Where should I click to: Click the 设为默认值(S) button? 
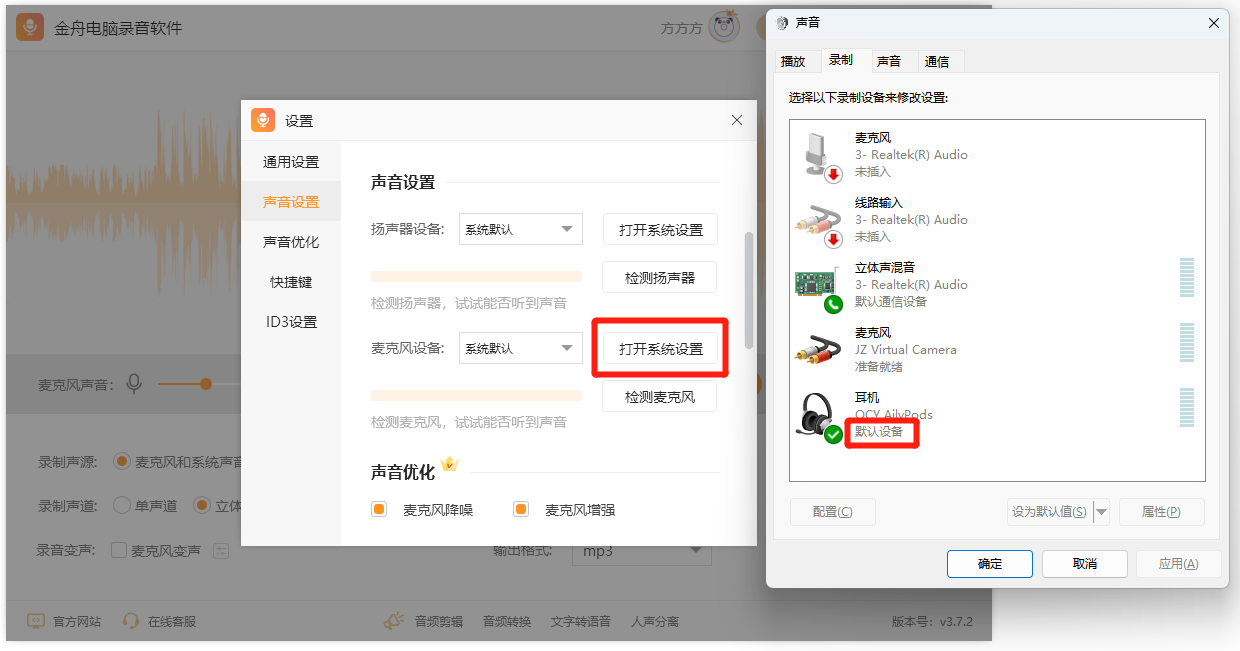[x=1050, y=512]
